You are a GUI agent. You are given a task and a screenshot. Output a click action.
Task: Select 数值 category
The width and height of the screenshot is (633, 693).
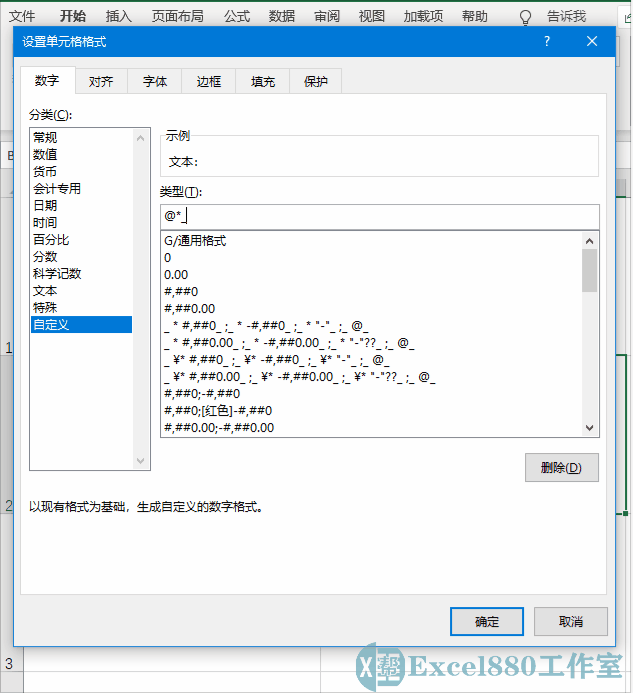click(81, 154)
